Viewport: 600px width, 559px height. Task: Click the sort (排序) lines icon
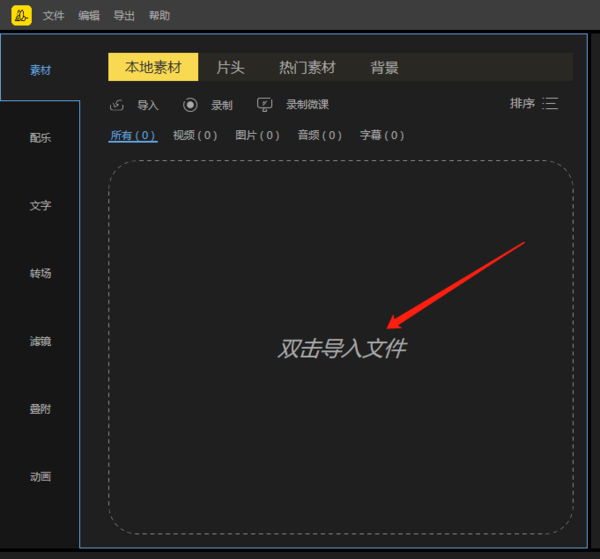click(550, 104)
